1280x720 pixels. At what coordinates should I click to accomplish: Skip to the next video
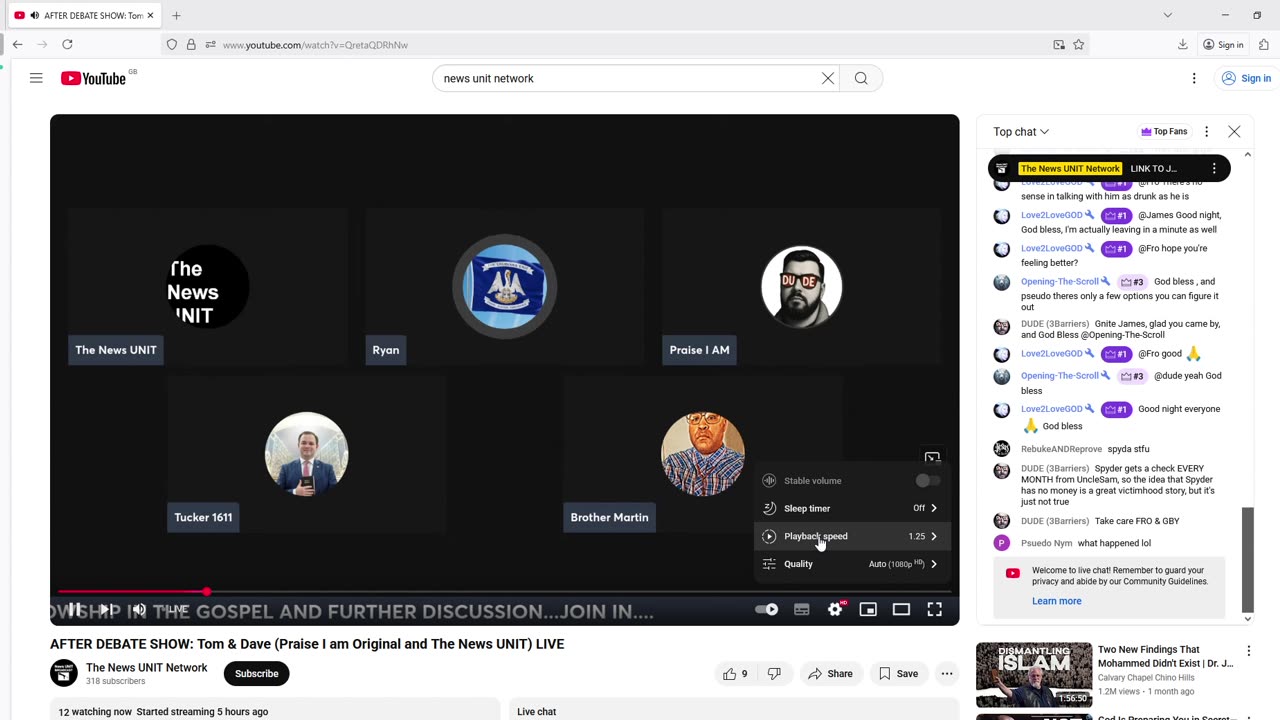click(106, 609)
